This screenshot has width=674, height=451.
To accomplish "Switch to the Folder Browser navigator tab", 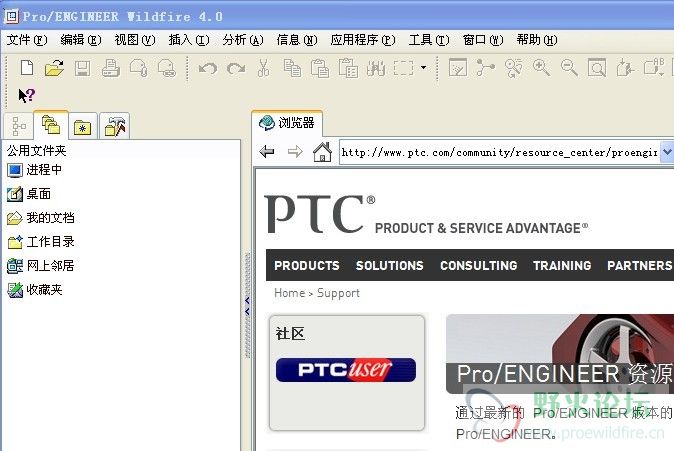I will click(51, 125).
